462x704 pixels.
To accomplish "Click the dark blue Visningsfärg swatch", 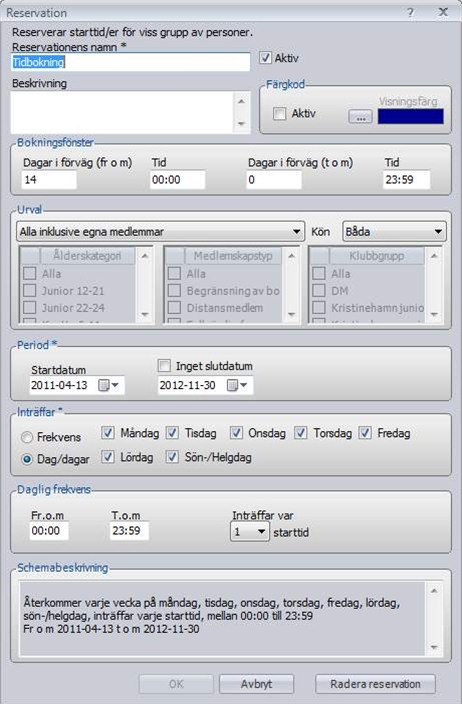I will click(x=410, y=116).
